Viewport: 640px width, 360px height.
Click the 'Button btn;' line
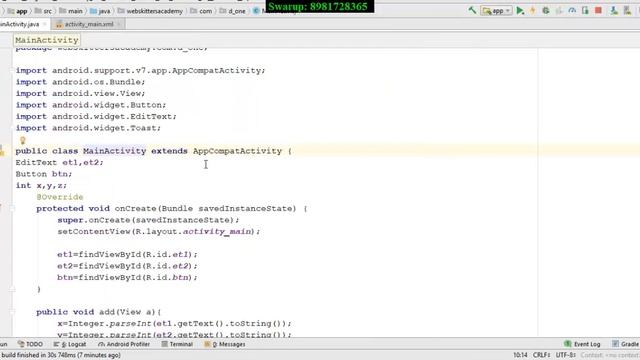44,174
